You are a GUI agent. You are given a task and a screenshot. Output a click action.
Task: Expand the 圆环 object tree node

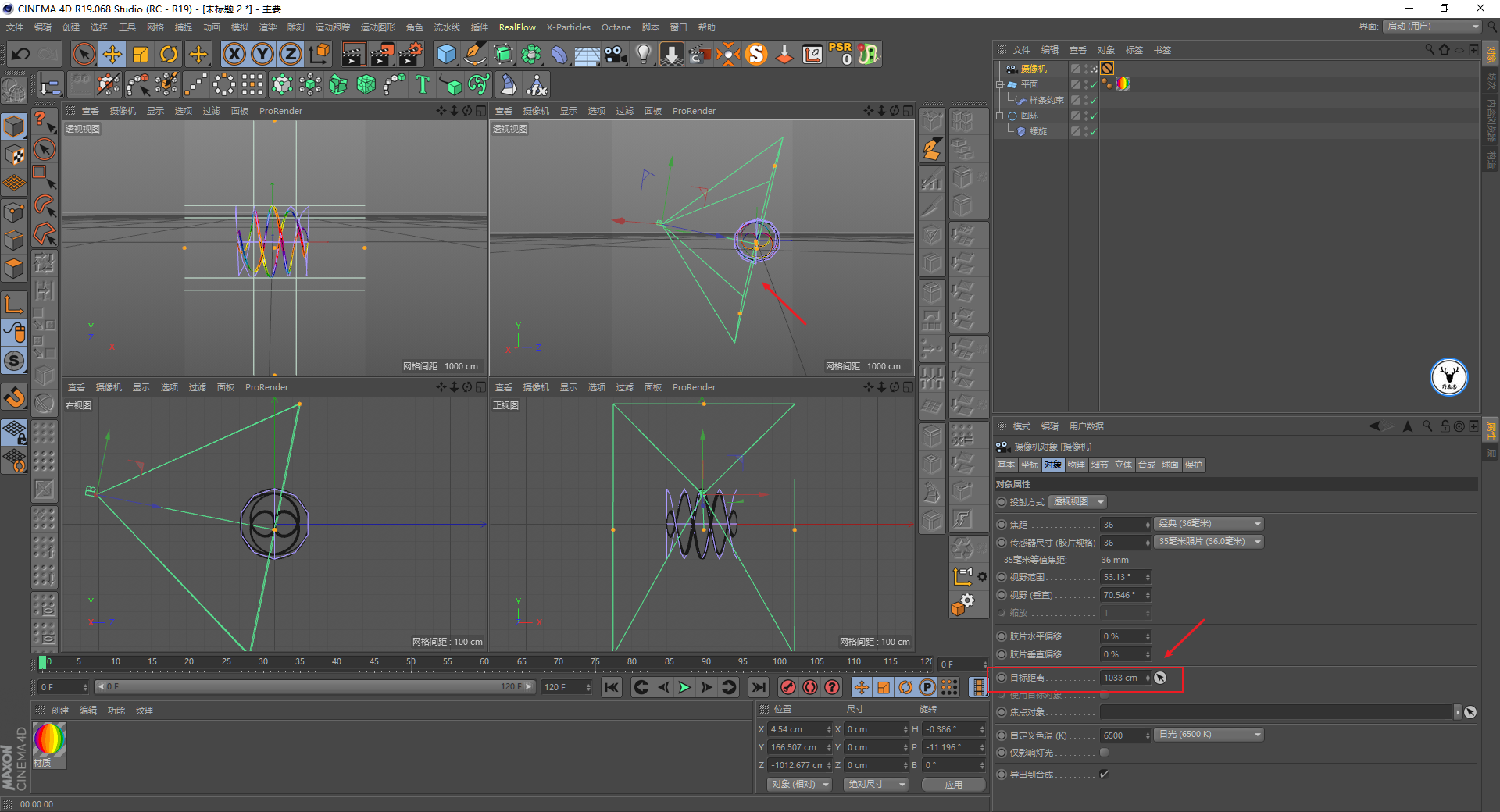pos(999,116)
